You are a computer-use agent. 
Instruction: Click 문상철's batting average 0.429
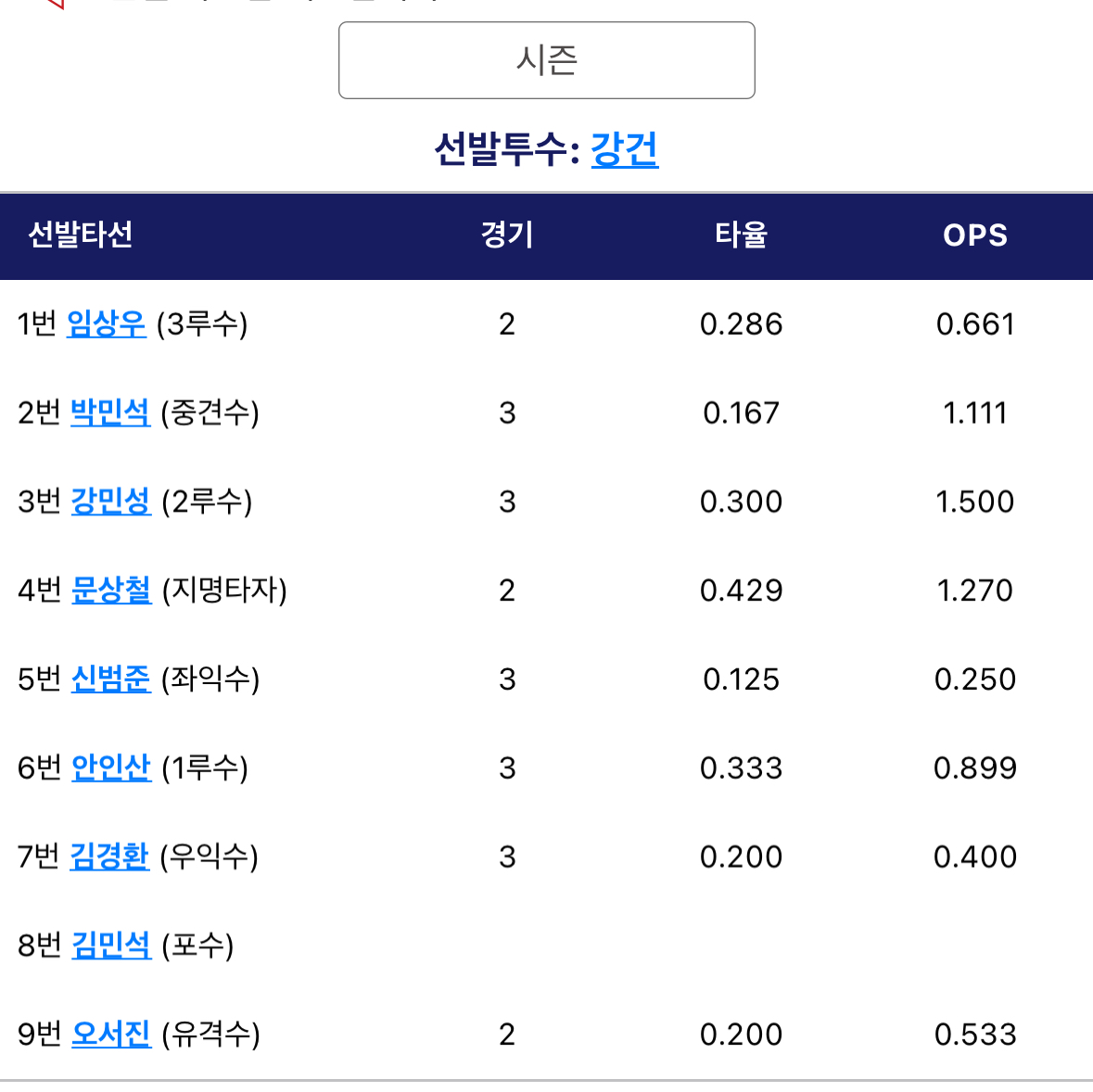[x=741, y=590]
